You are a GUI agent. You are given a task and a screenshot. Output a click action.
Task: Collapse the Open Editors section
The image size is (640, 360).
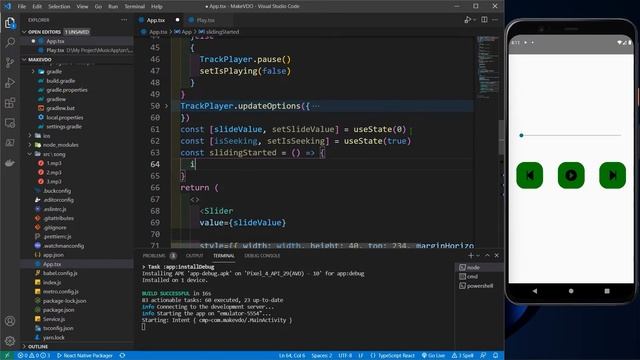[24, 32]
